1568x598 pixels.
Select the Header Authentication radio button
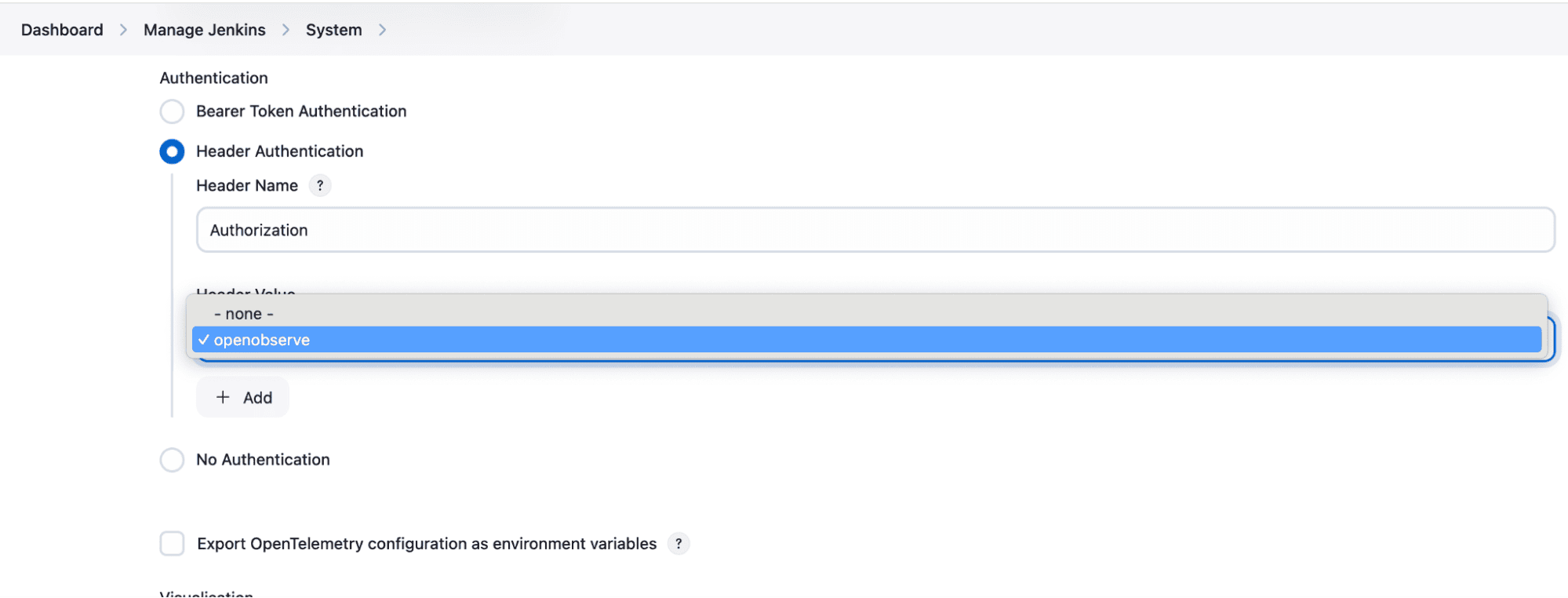tap(172, 151)
